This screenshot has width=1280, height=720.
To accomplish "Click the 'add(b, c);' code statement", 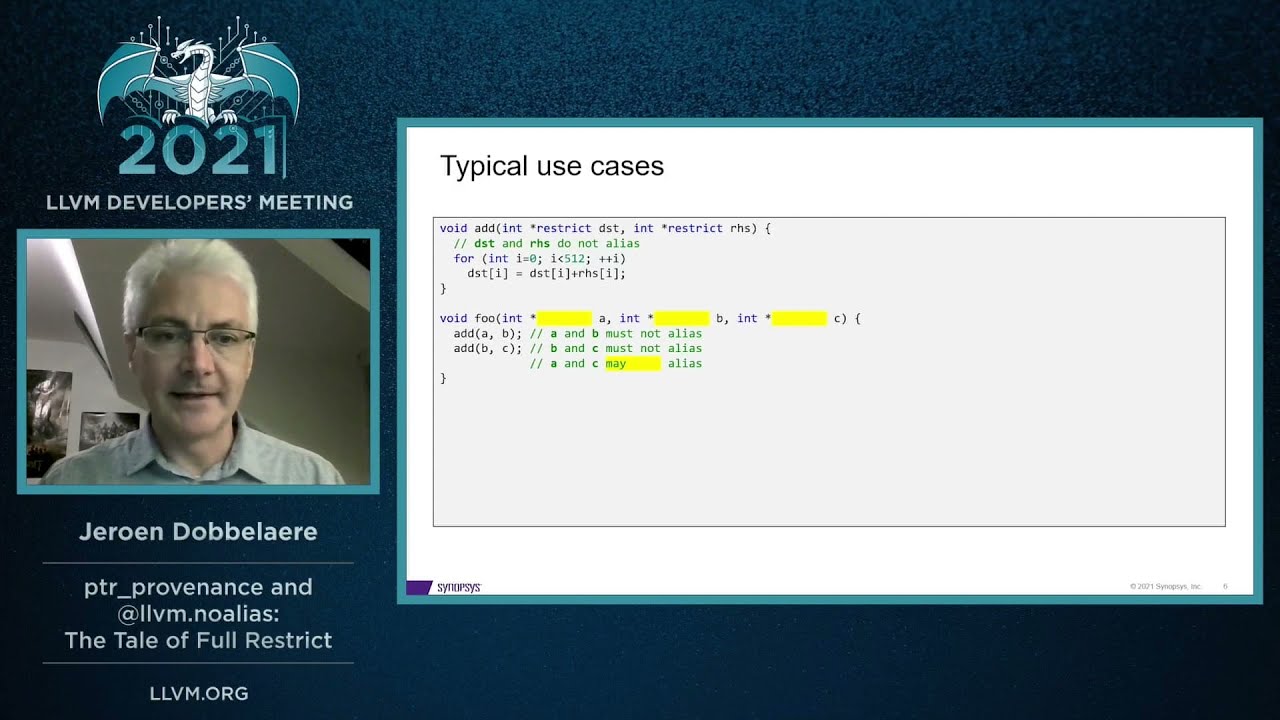I will [x=488, y=348].
